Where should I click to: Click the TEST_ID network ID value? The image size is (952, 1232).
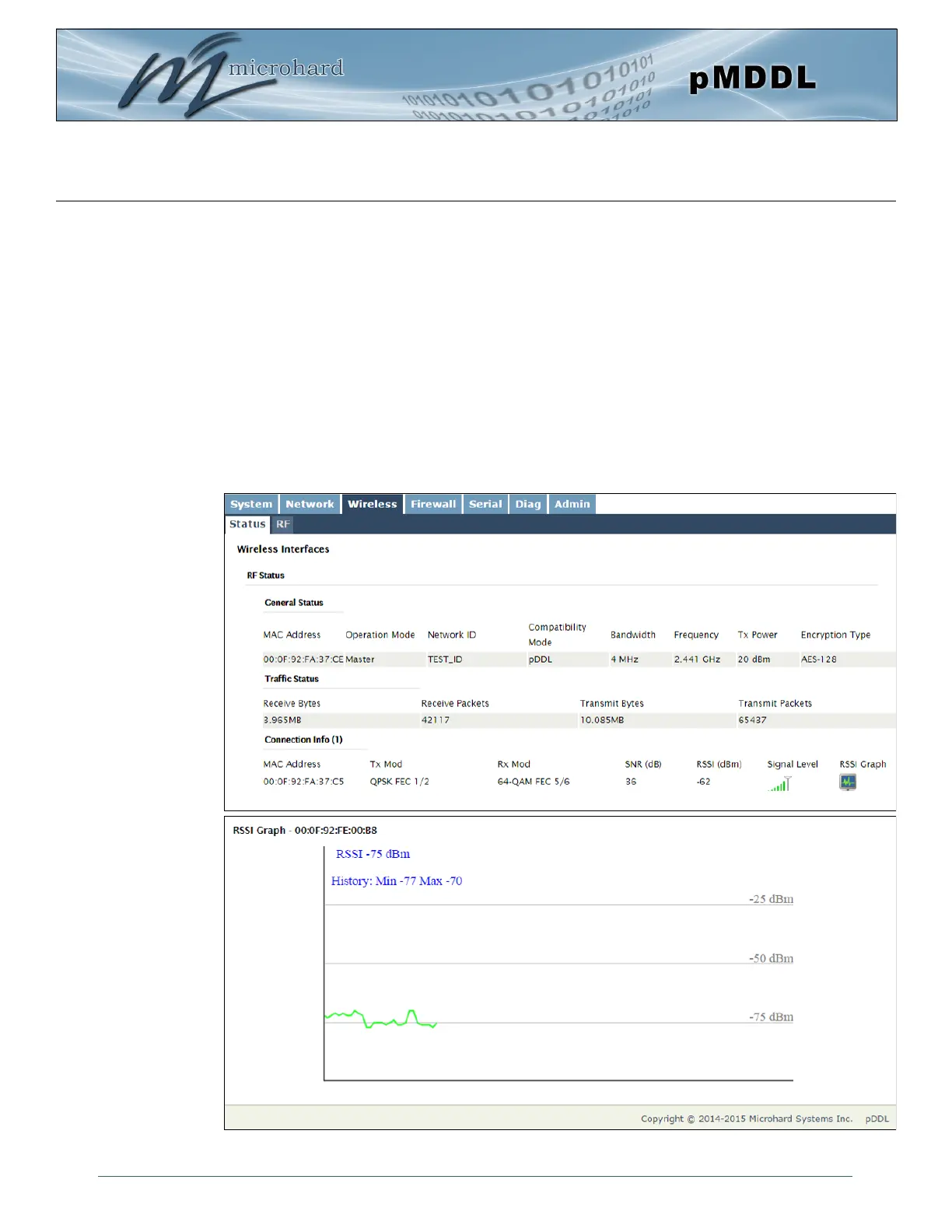(445, 660)
